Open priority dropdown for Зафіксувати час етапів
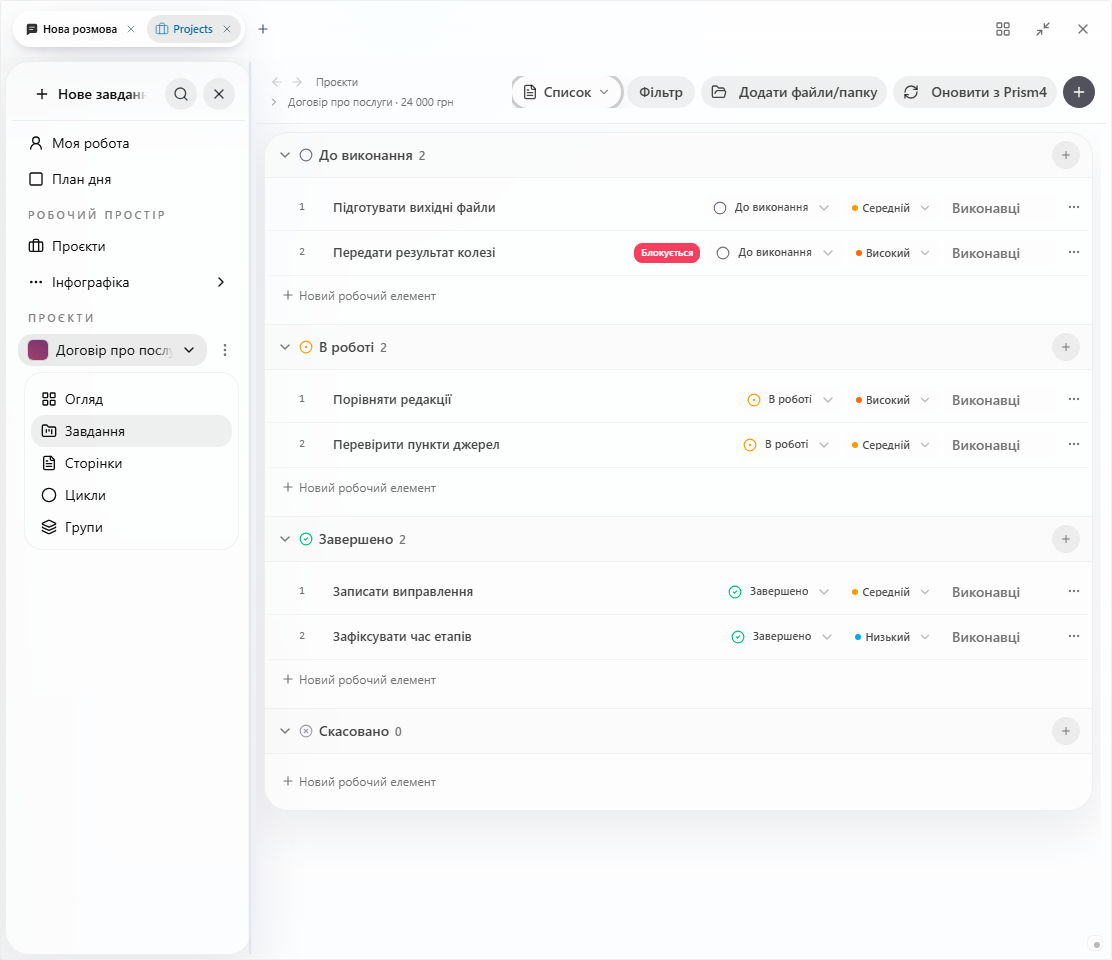1112x960 pixels. [x=892, y=637]
